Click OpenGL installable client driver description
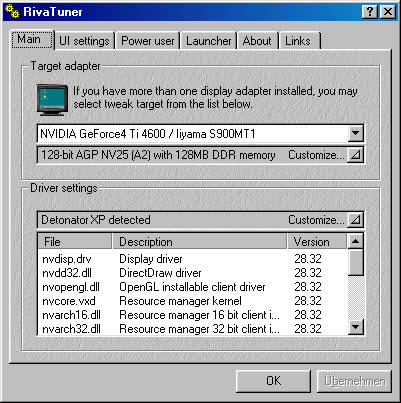Screen dimensions: 401x403 pos(192,287)
